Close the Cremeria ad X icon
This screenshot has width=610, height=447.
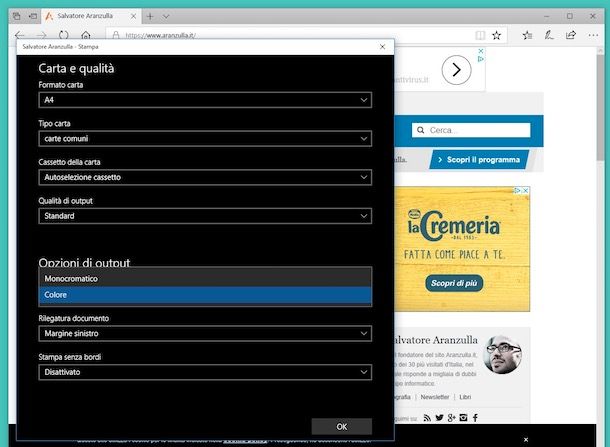tap(526, 190)
